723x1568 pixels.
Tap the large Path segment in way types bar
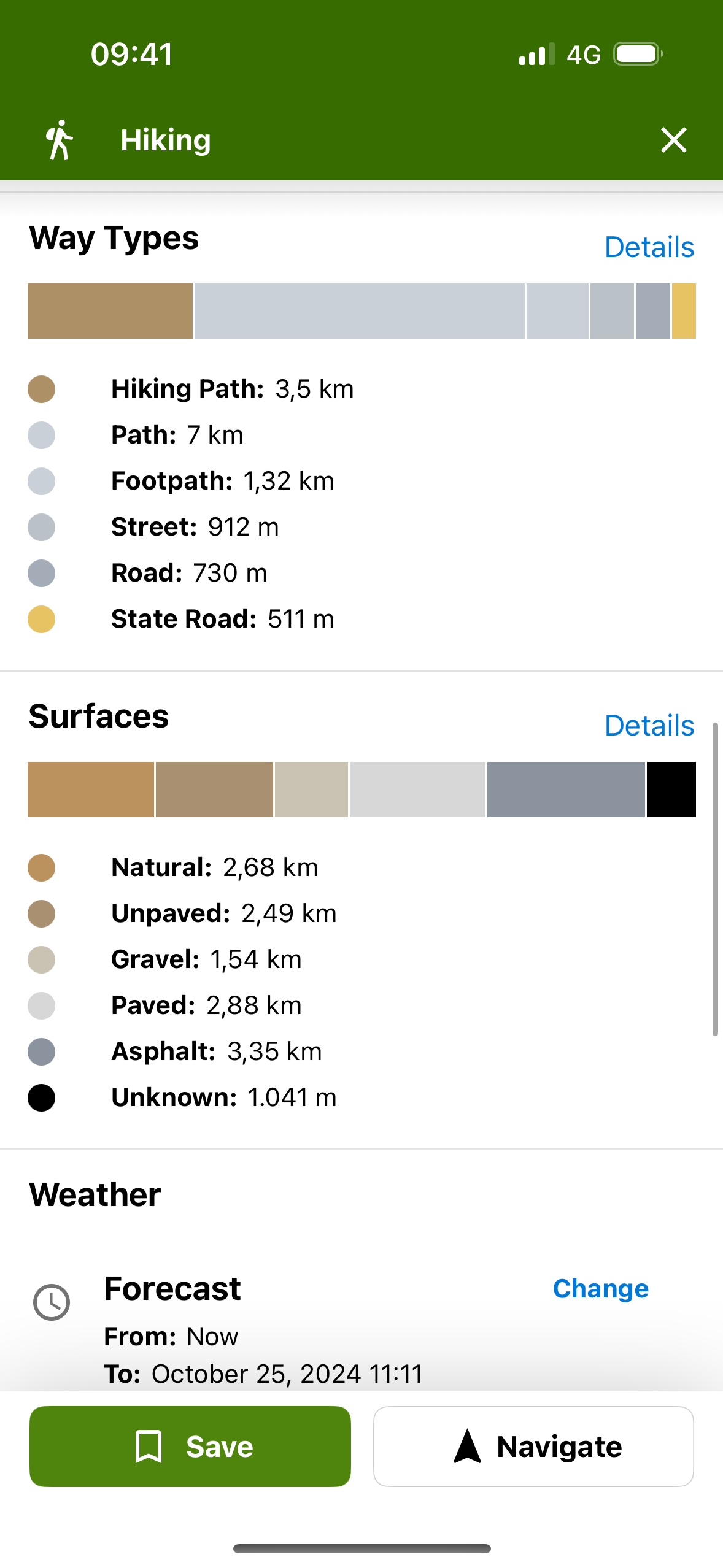360,311
